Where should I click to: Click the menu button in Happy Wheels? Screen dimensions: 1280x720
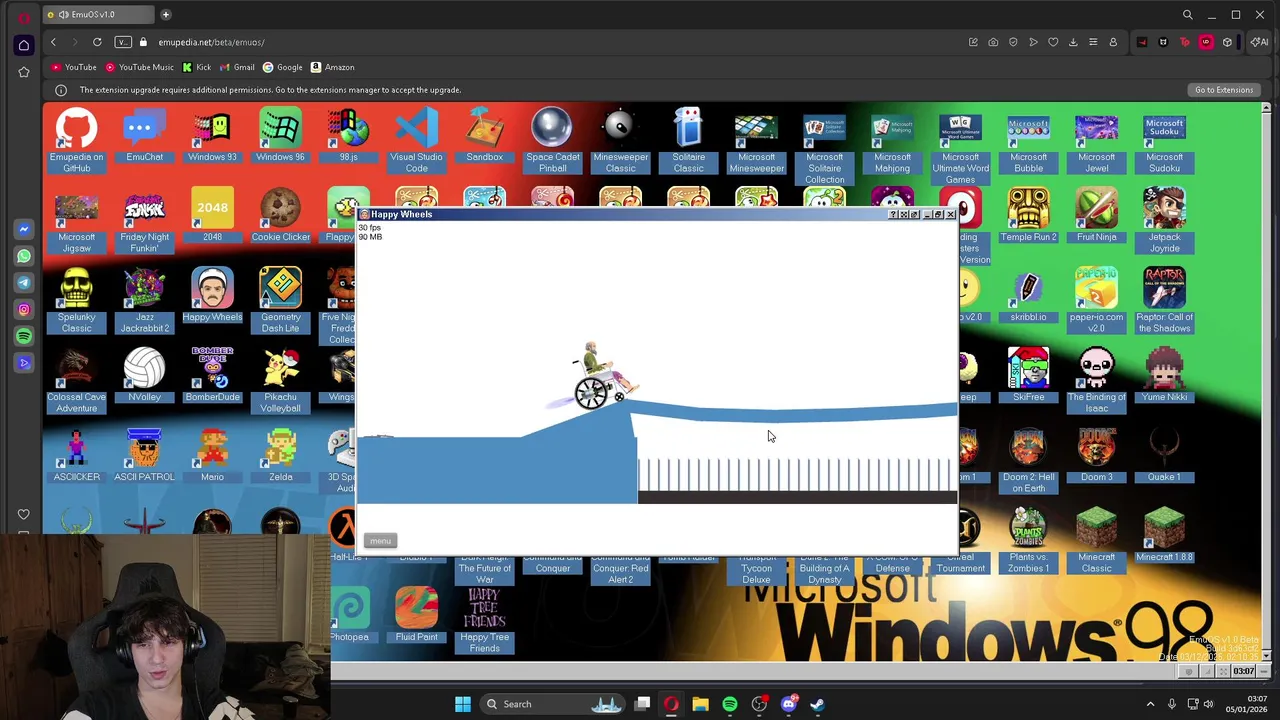pos(380,541)
